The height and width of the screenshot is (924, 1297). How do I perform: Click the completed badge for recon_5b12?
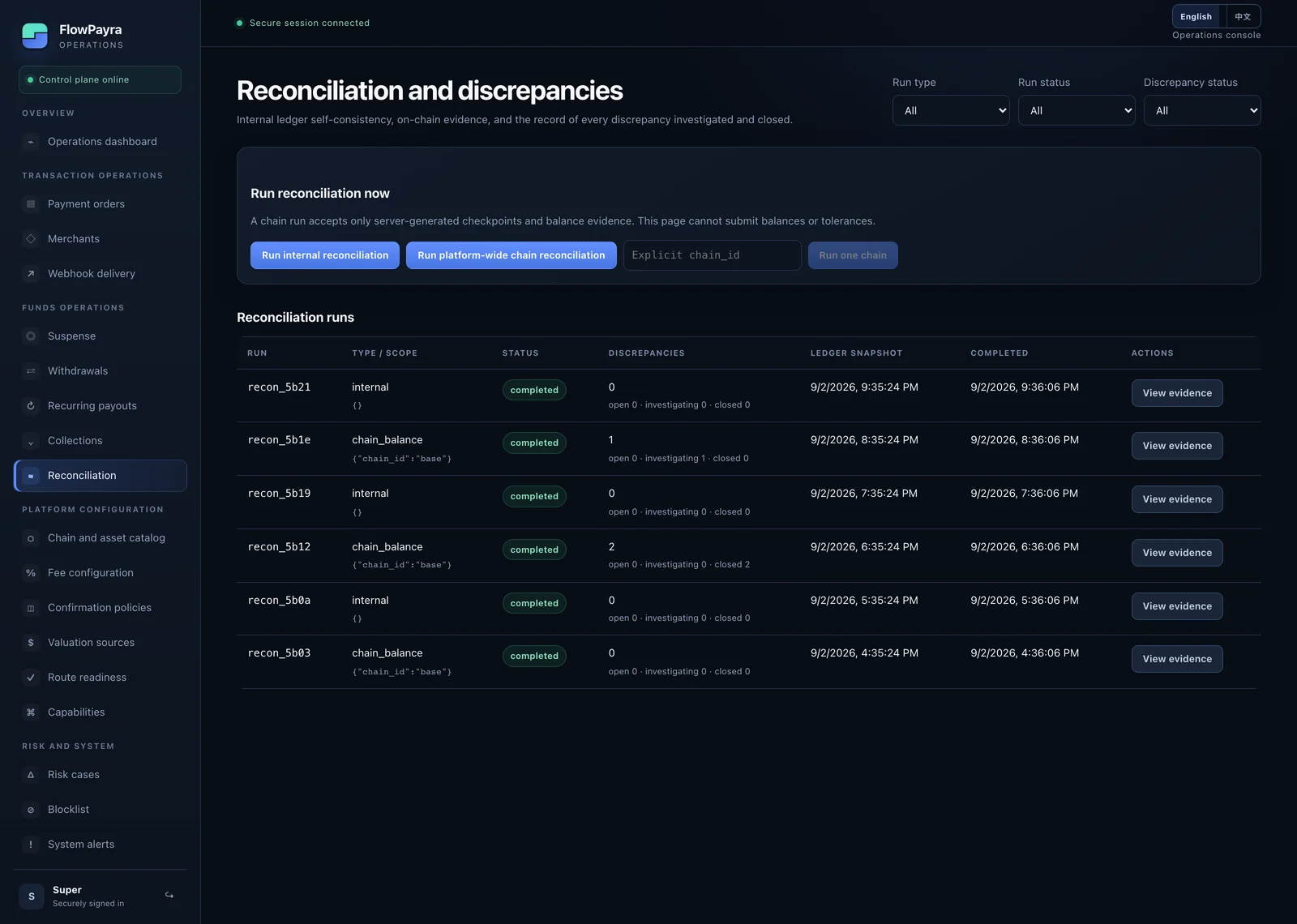(534, 550)
